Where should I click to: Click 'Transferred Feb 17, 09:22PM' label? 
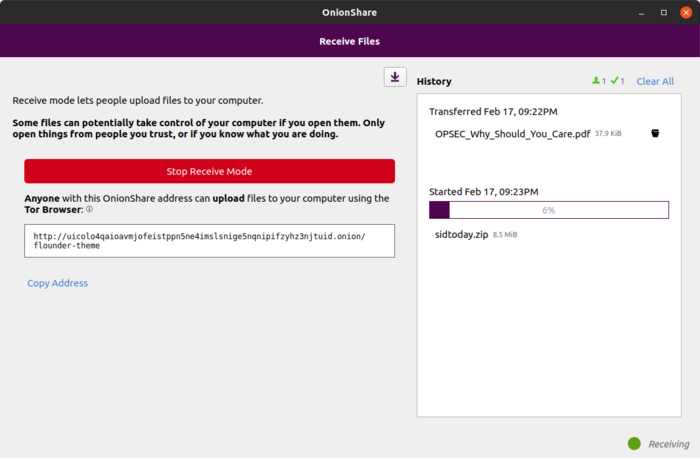point(493,112)
